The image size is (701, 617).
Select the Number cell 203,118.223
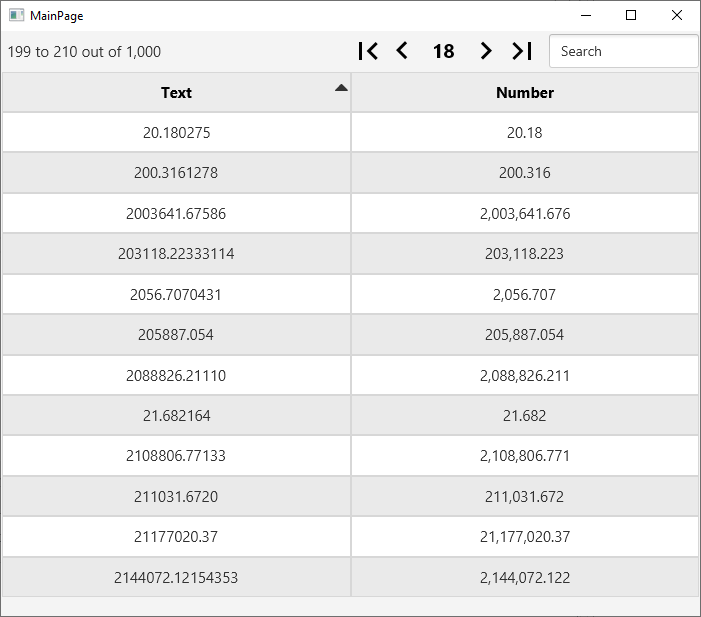coord(525,254)
